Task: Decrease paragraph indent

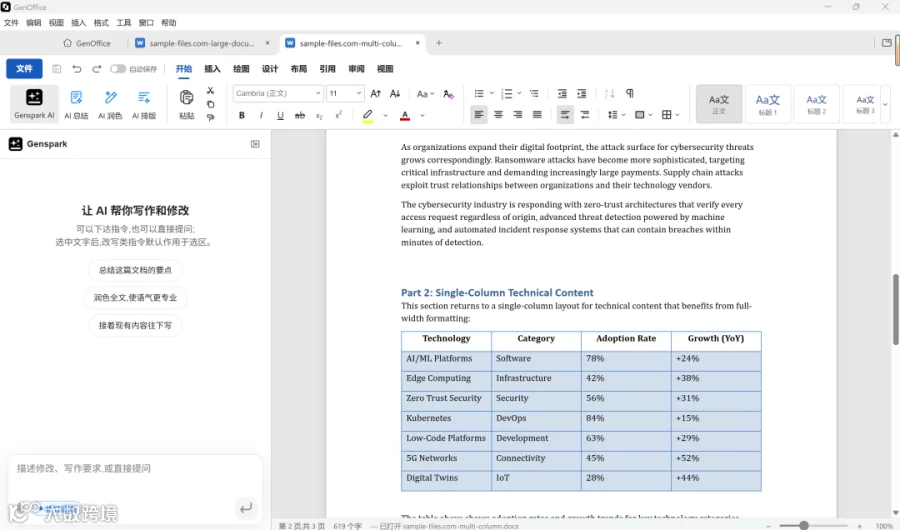Action: pos(562,94)
